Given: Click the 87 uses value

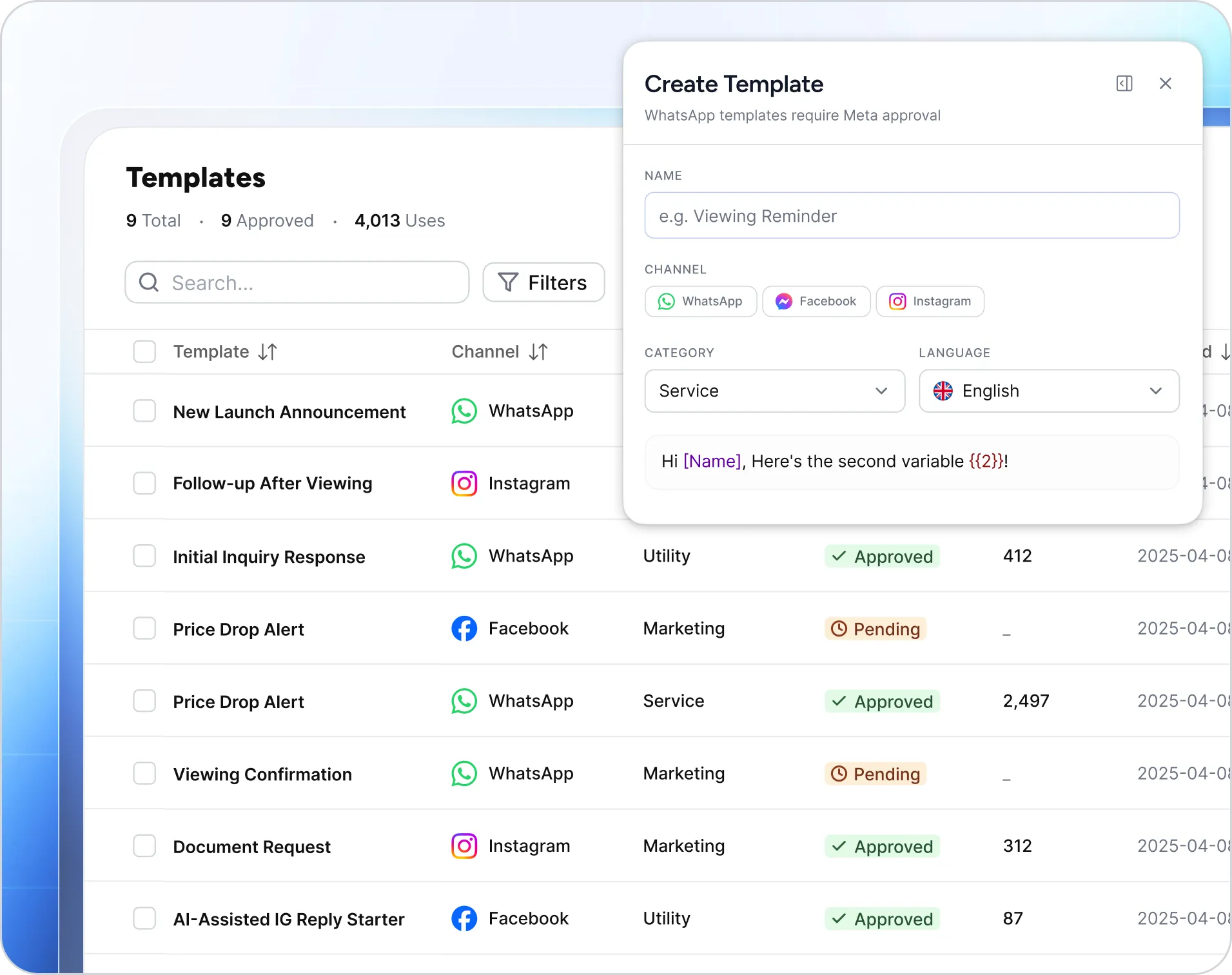Looking at the screenshot, I should [1013, 918].
